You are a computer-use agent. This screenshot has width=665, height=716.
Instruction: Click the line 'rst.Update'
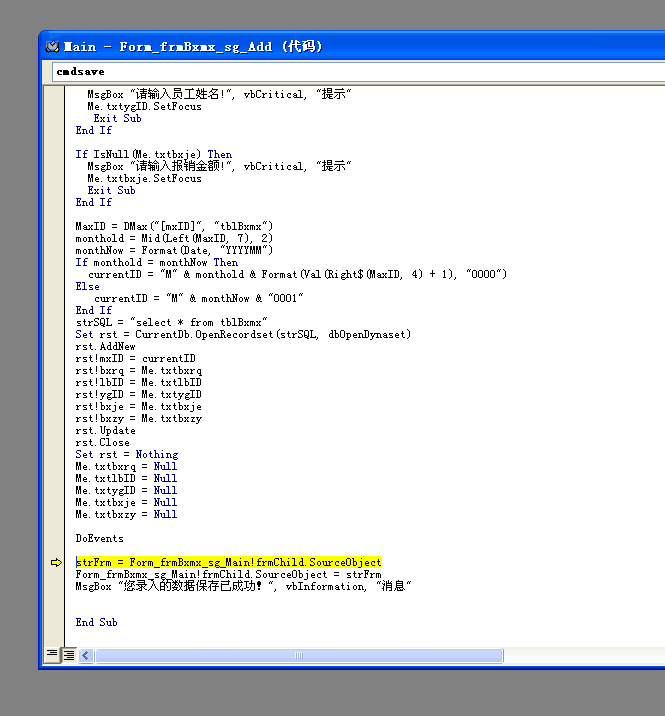tap(106, 431)
